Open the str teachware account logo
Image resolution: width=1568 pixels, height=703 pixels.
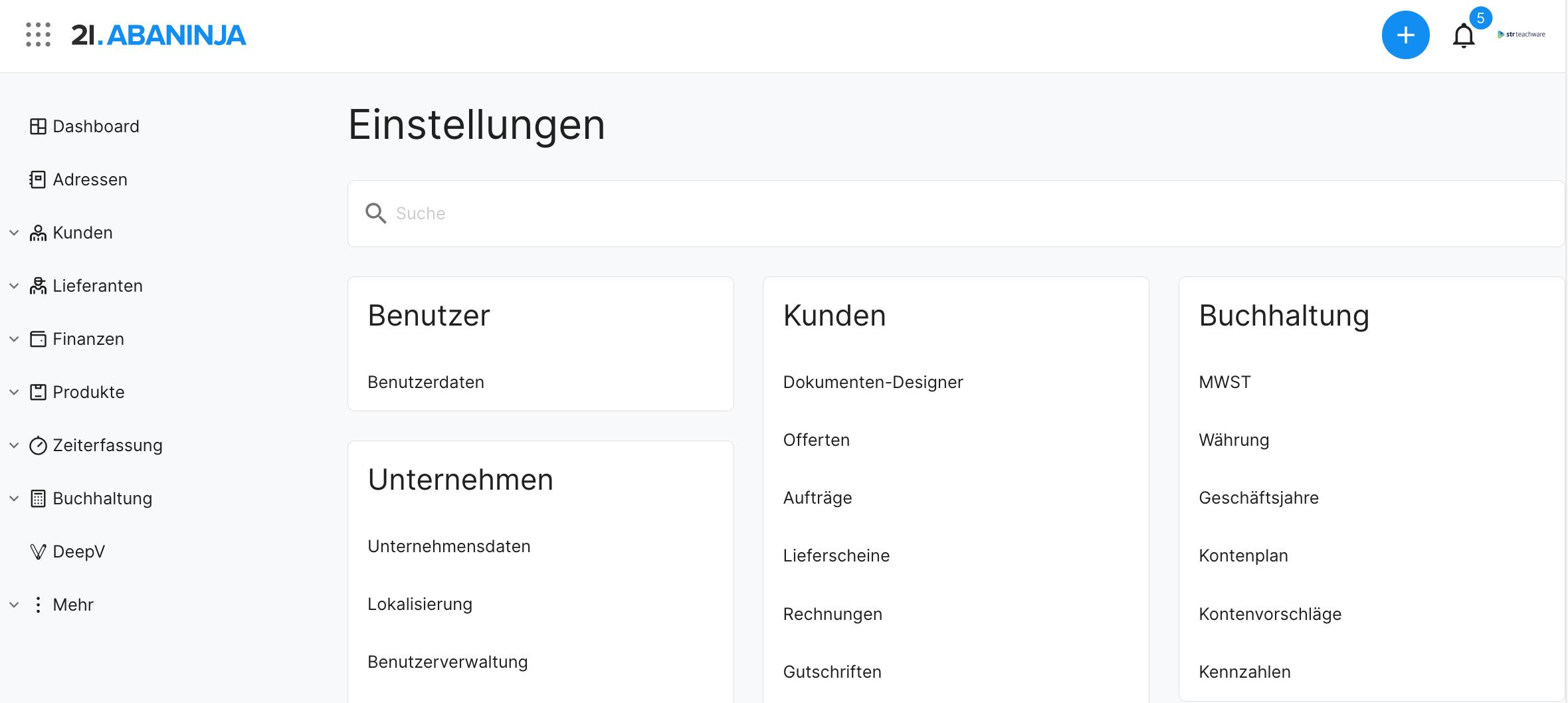(x=1521, y=35)
